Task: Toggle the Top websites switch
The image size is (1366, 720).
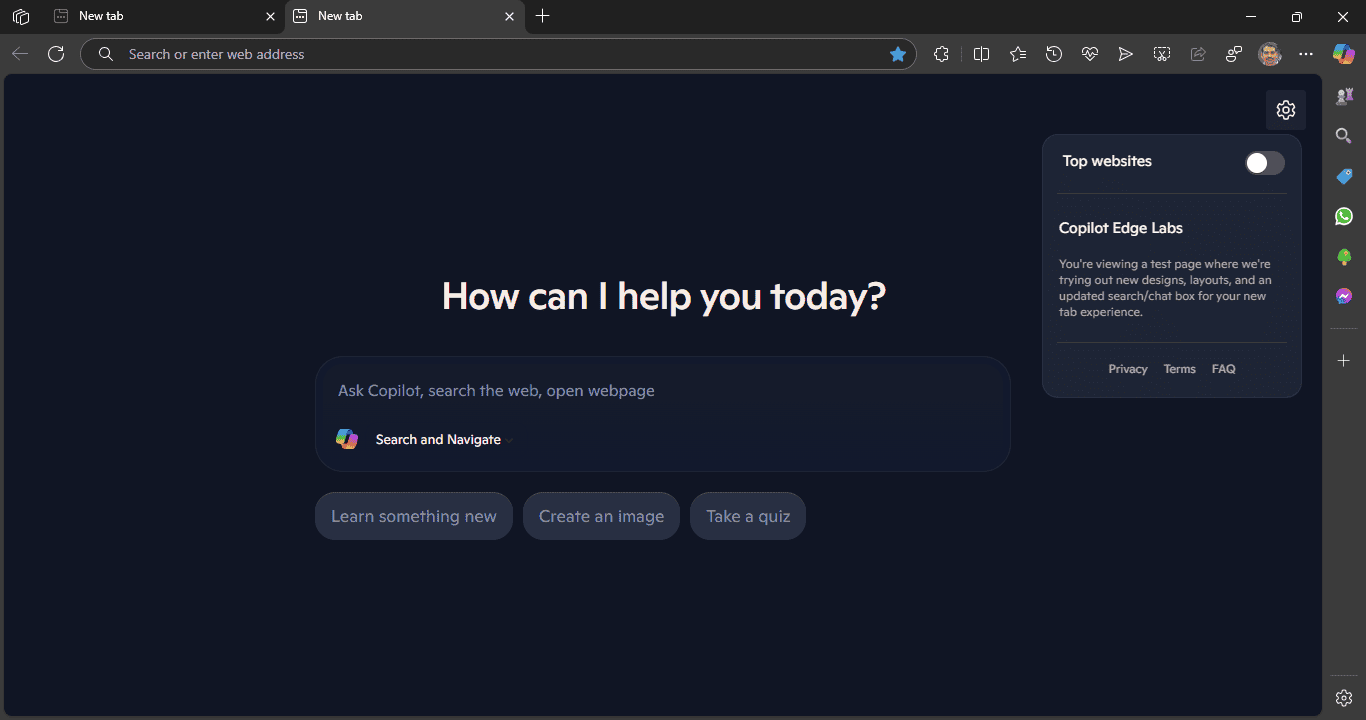Action: click(x=1264, y=163)
